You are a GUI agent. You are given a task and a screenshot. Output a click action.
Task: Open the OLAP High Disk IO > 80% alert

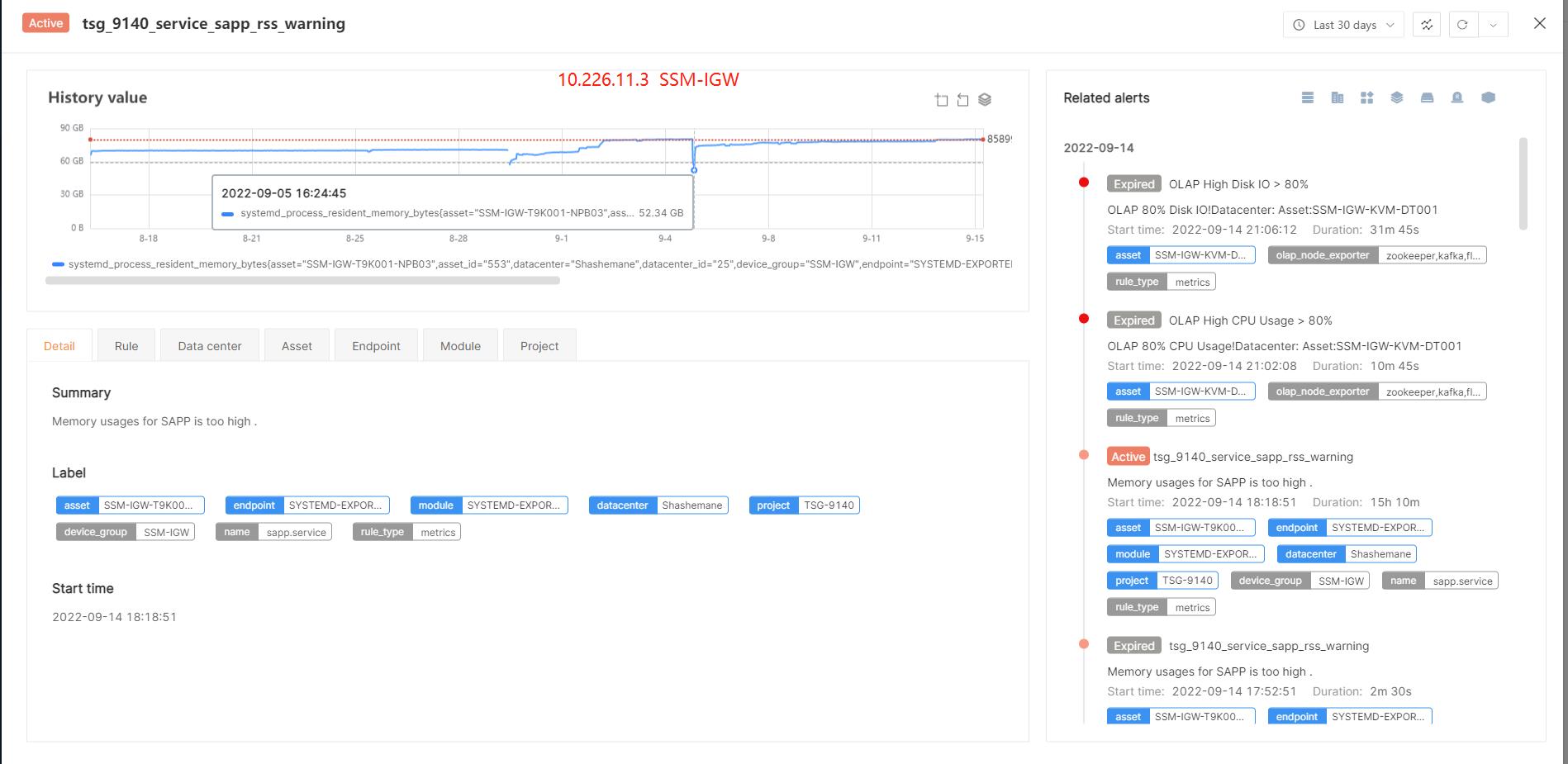(x=1238, y=184)
